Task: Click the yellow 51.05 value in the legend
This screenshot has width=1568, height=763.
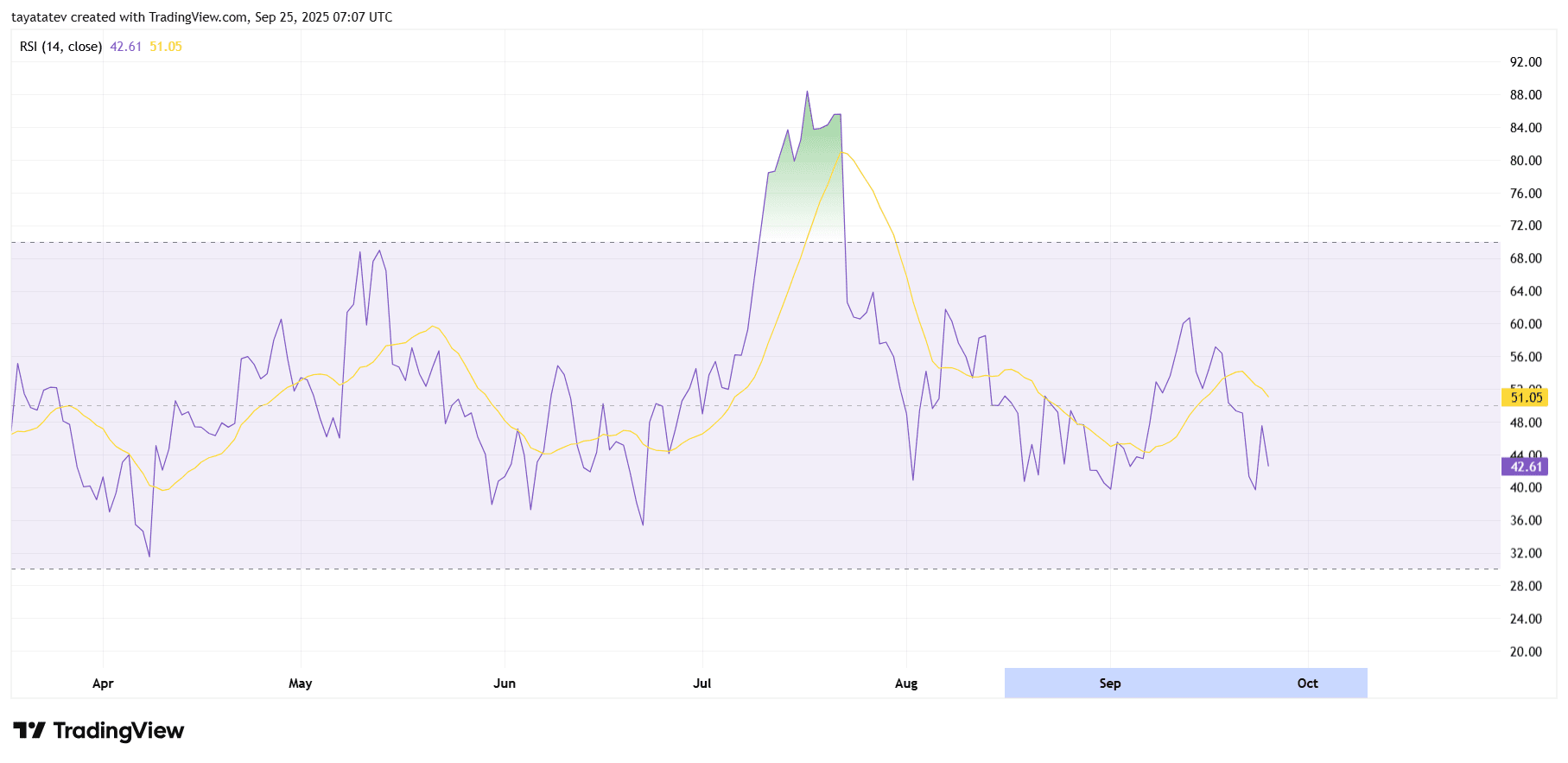Action: [x=166, y=47]
